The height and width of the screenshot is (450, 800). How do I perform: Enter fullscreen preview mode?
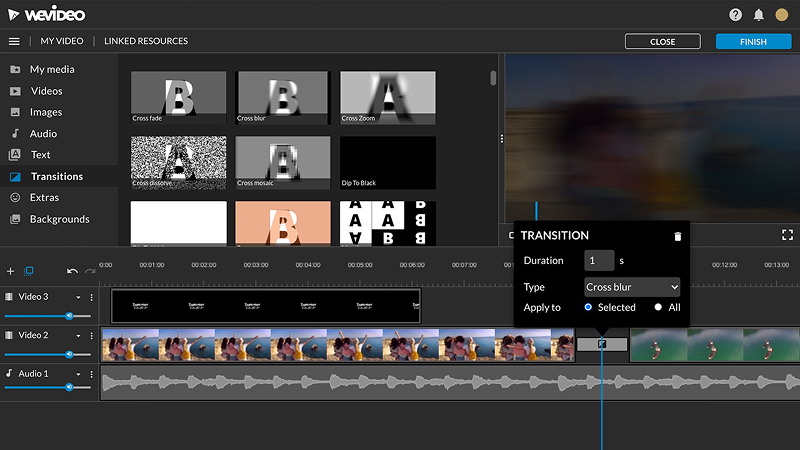point(788,235)
